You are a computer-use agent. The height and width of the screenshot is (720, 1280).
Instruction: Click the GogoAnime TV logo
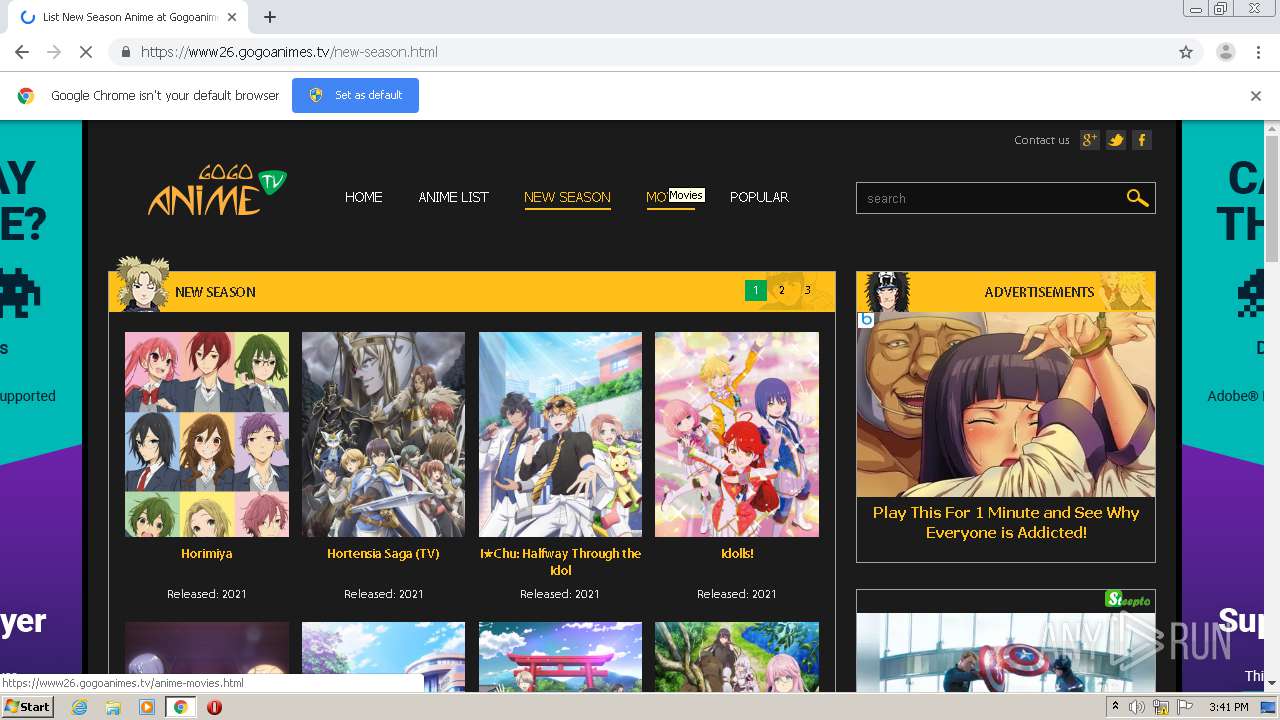click(218, 190)
